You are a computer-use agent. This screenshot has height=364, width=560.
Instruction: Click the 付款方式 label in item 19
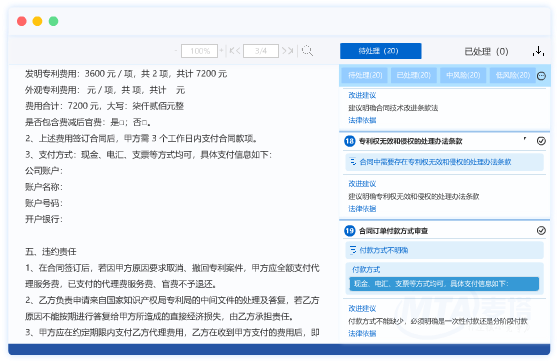pyautogui.click(x=366, y=270)
